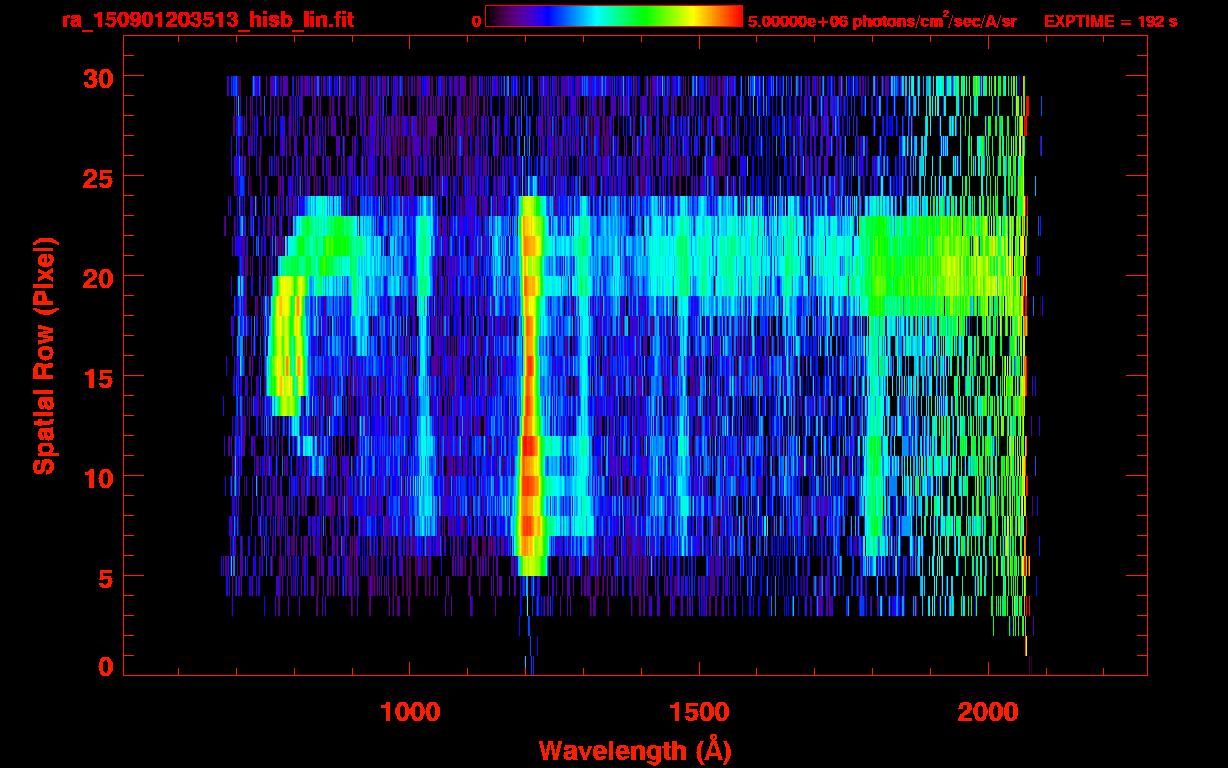Click the 1500 wavelength tick label

[699, 711]
